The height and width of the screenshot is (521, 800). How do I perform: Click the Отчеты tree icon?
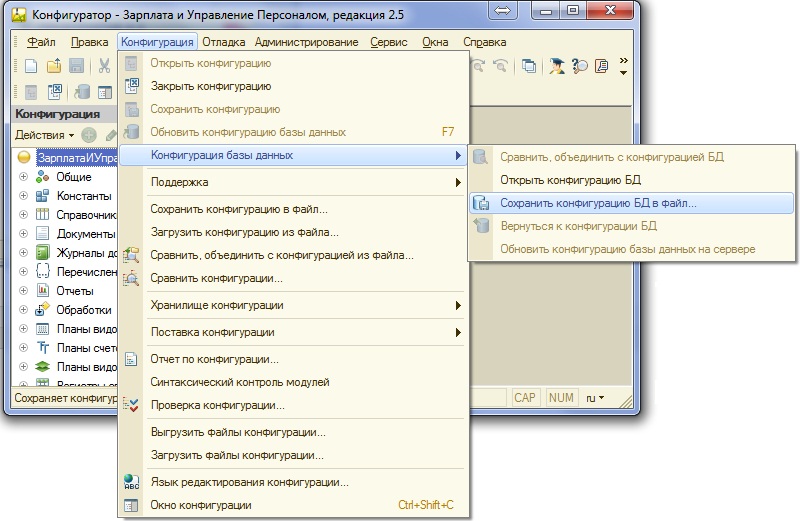pyautogui.click(x=42, y=291)
